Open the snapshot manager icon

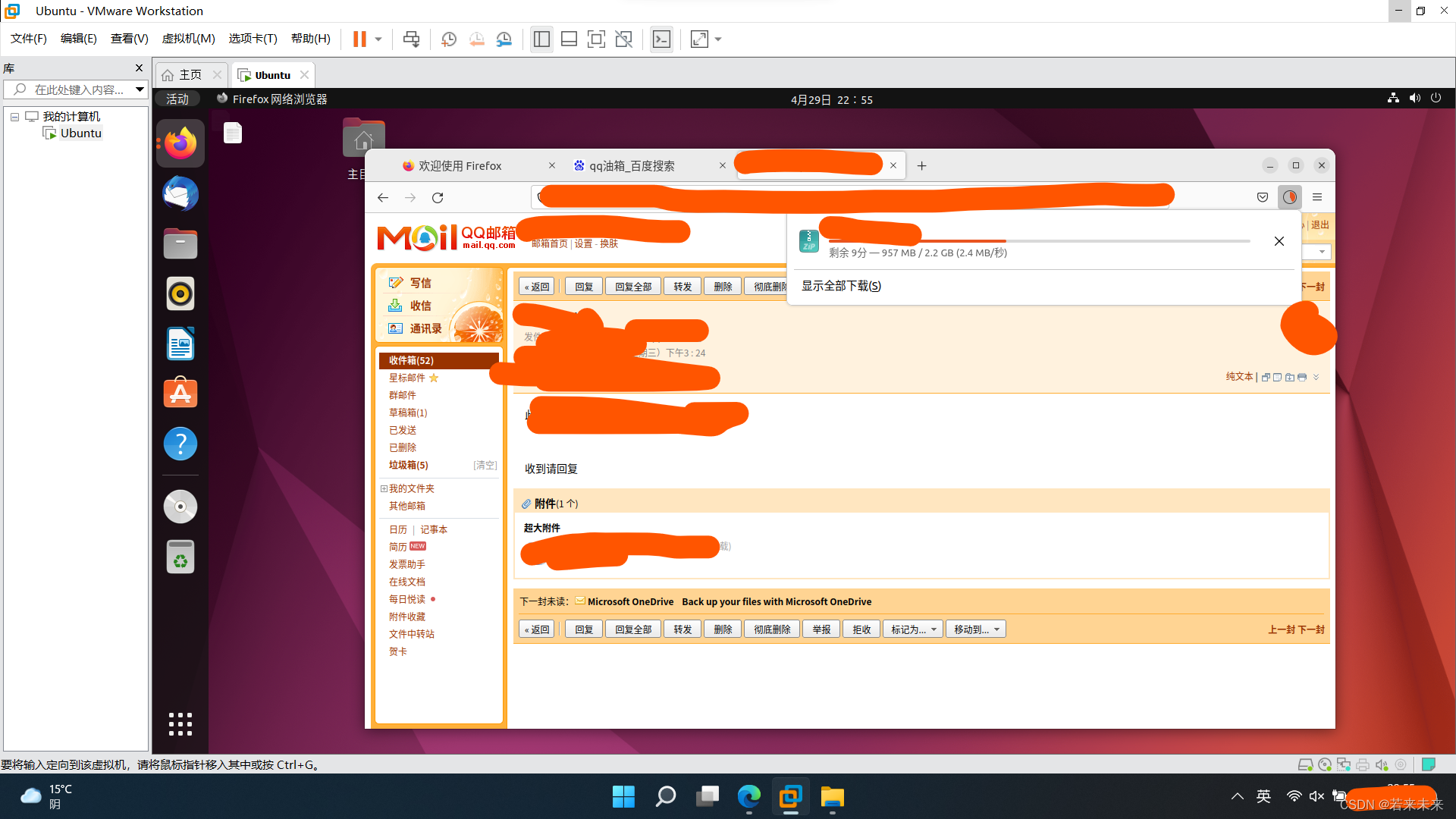pyautogui.click(x=504, y=39)
